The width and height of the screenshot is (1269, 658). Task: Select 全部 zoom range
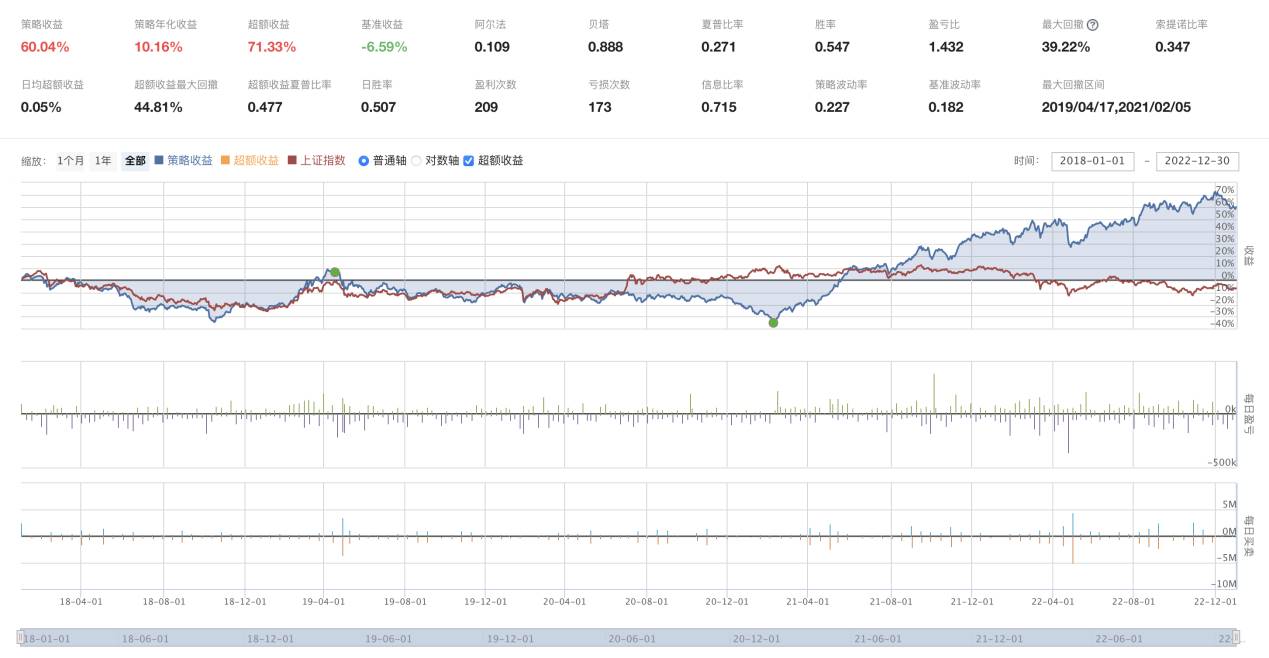[x=135, y=161]
